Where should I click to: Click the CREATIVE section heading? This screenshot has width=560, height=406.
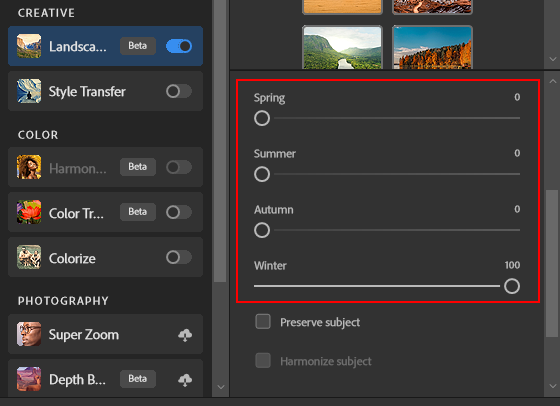tap(46, 13)
